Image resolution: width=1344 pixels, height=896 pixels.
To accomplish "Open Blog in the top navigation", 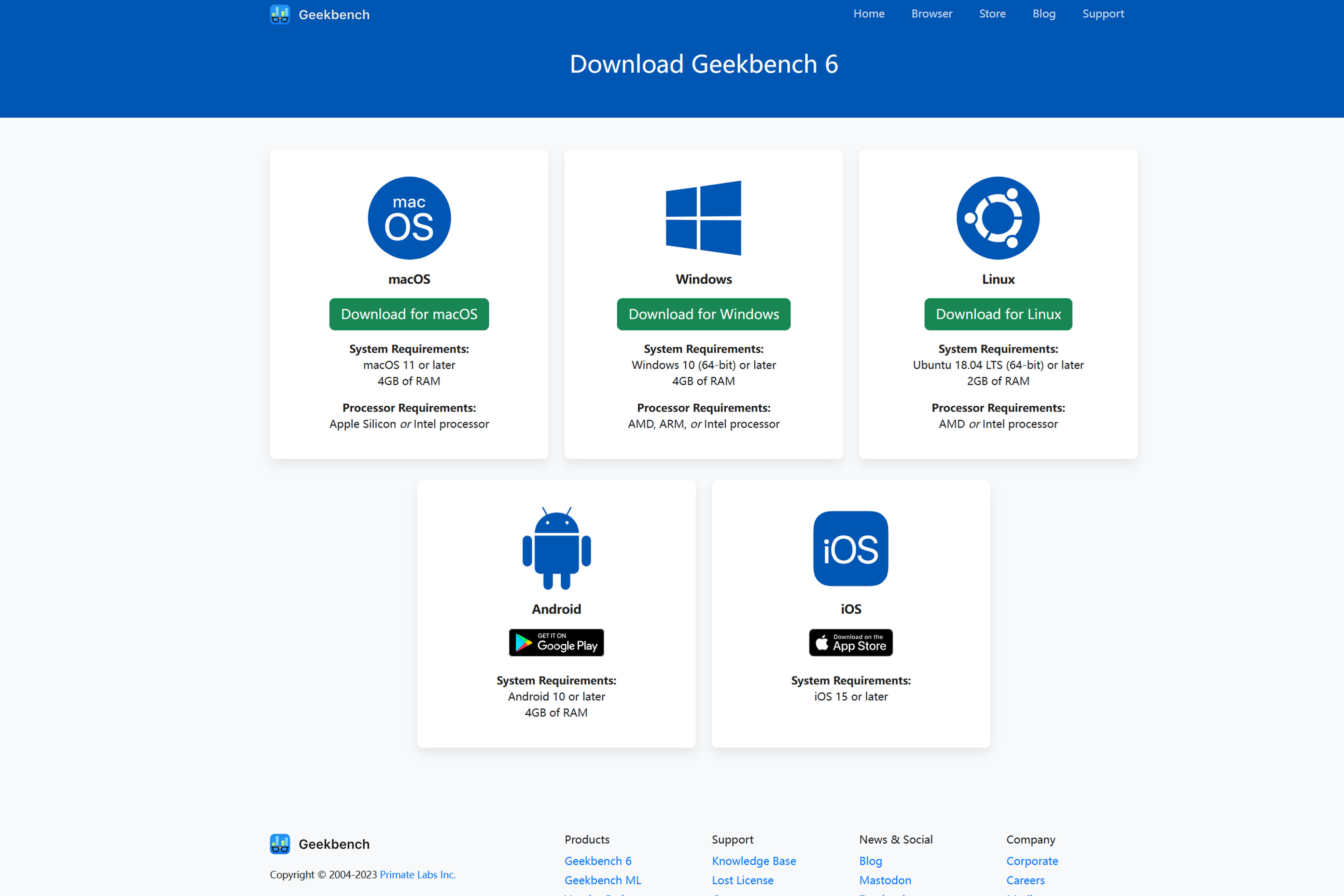I will click(x=1044, y=14).
